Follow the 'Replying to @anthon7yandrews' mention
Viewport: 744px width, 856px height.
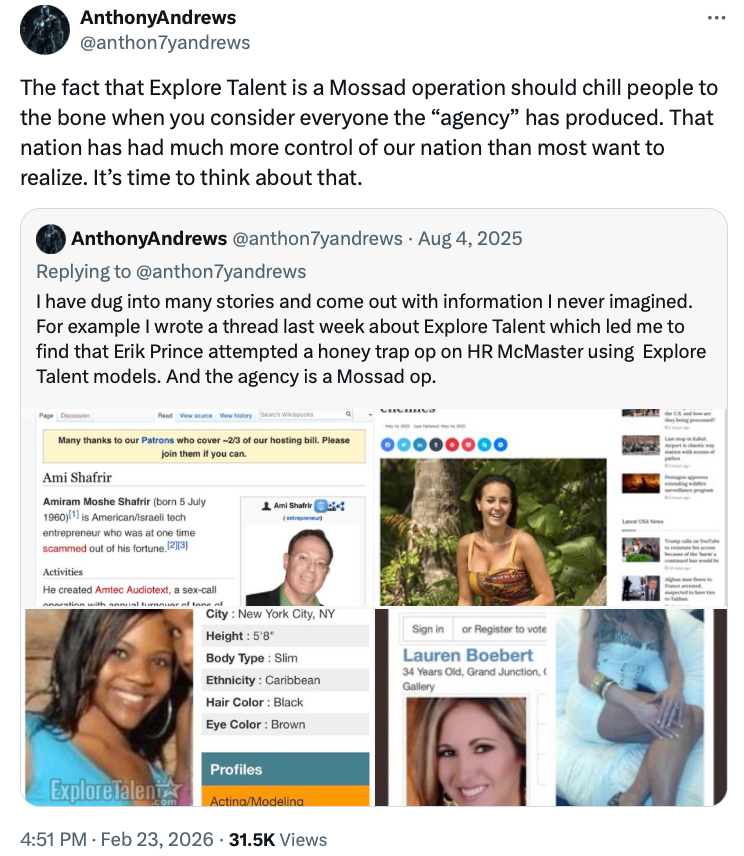tap(221, 271)
